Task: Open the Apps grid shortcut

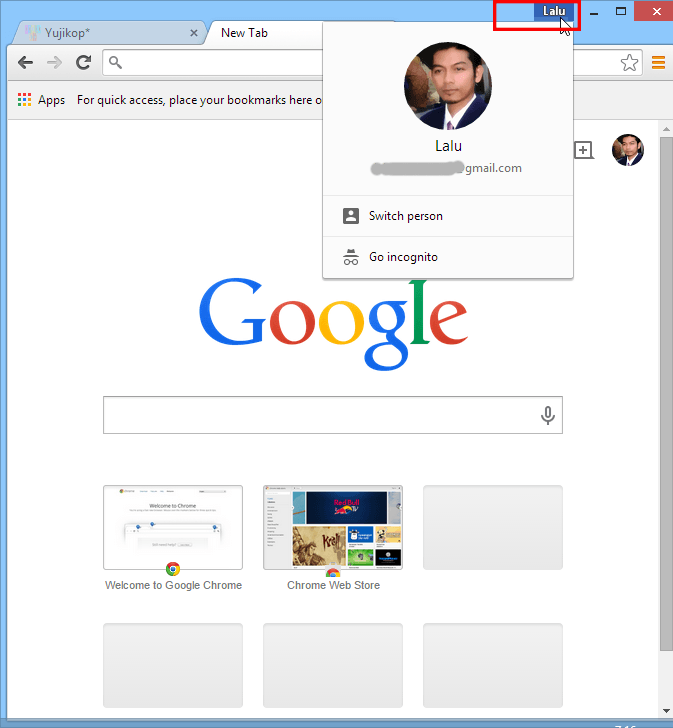Action: pyautogui.click(x=41, y=100)
